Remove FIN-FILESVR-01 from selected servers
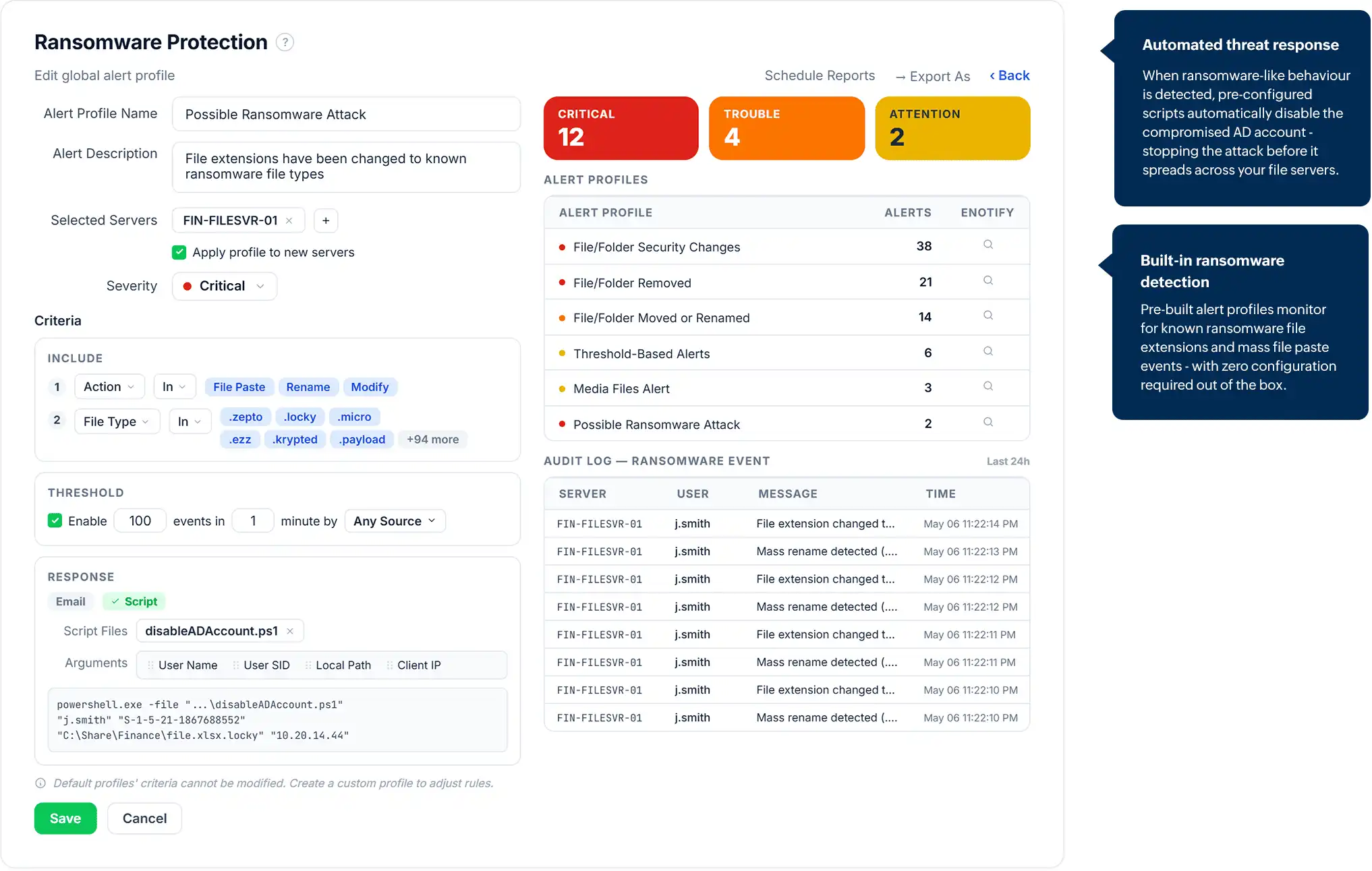Screen dimensions: 1372x871 pos(289,220)
